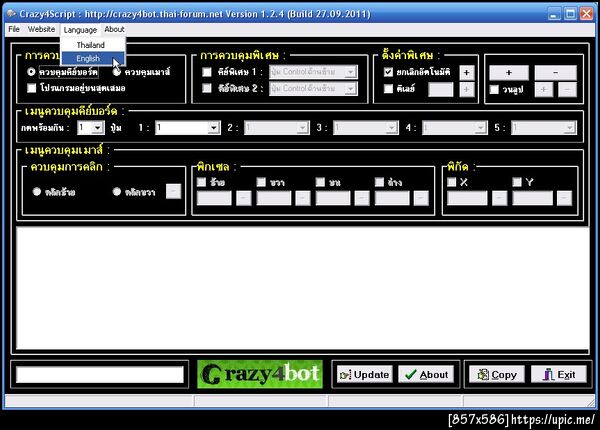Click the Crazy4Script title bar app icon
The height and width of the screenshot is (430, 600).
[x=11, y=14]
